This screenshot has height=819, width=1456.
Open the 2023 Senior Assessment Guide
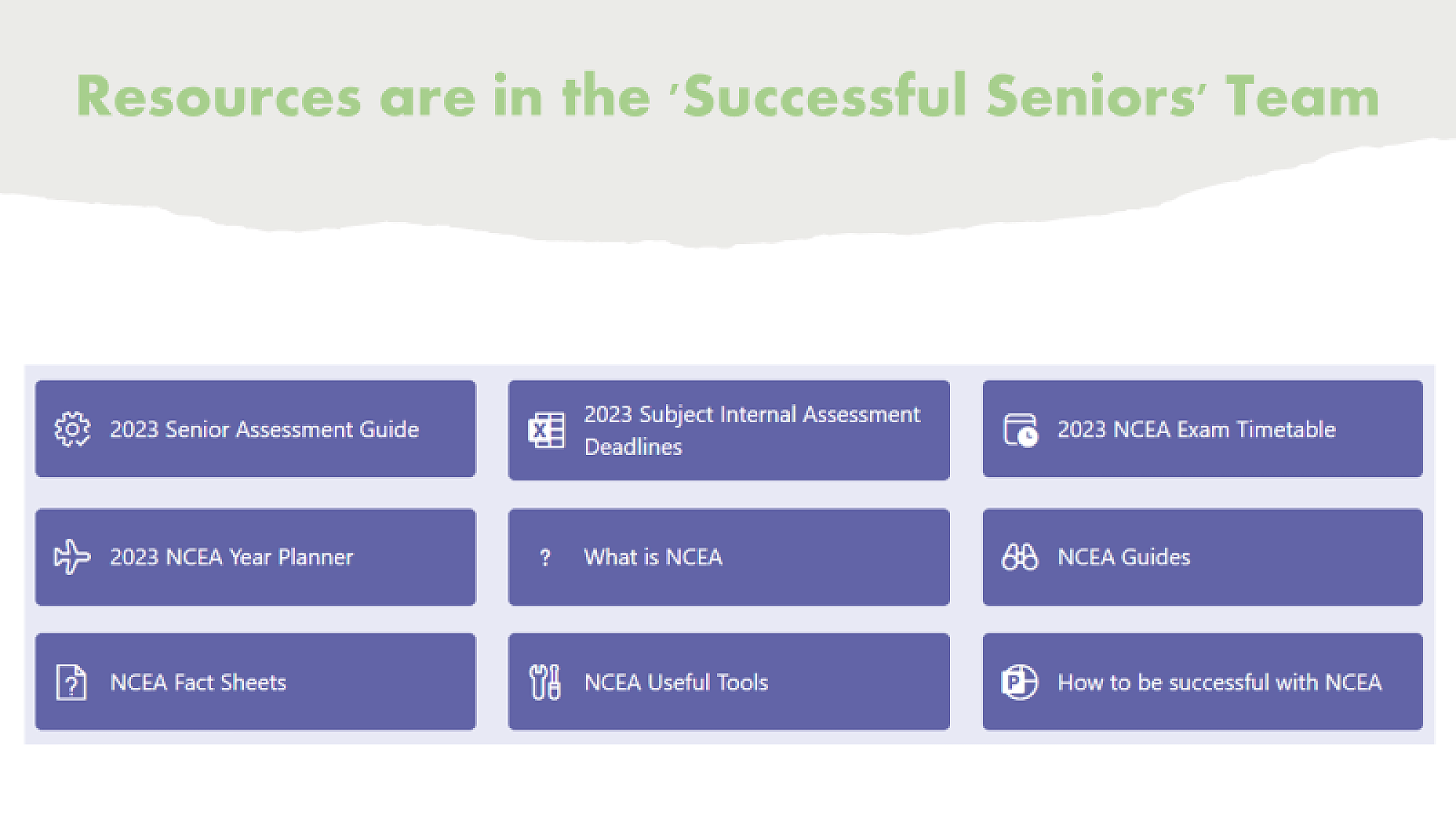(264, 430)
